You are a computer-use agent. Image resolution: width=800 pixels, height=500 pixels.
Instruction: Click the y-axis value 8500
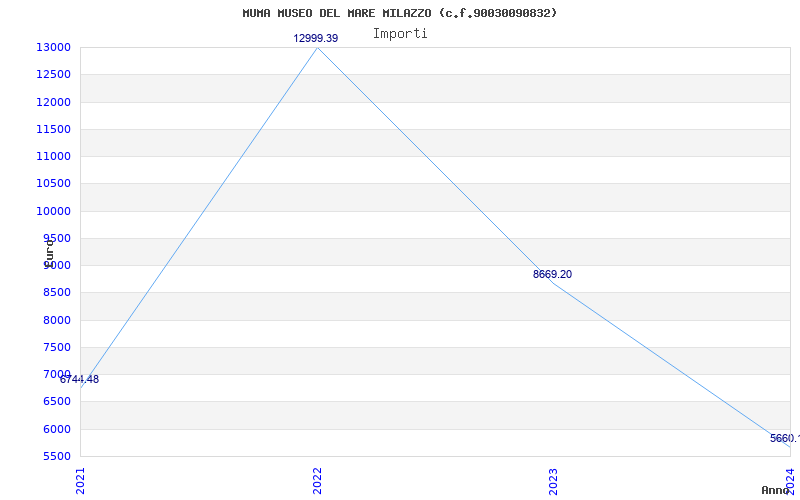click(56, 293)
